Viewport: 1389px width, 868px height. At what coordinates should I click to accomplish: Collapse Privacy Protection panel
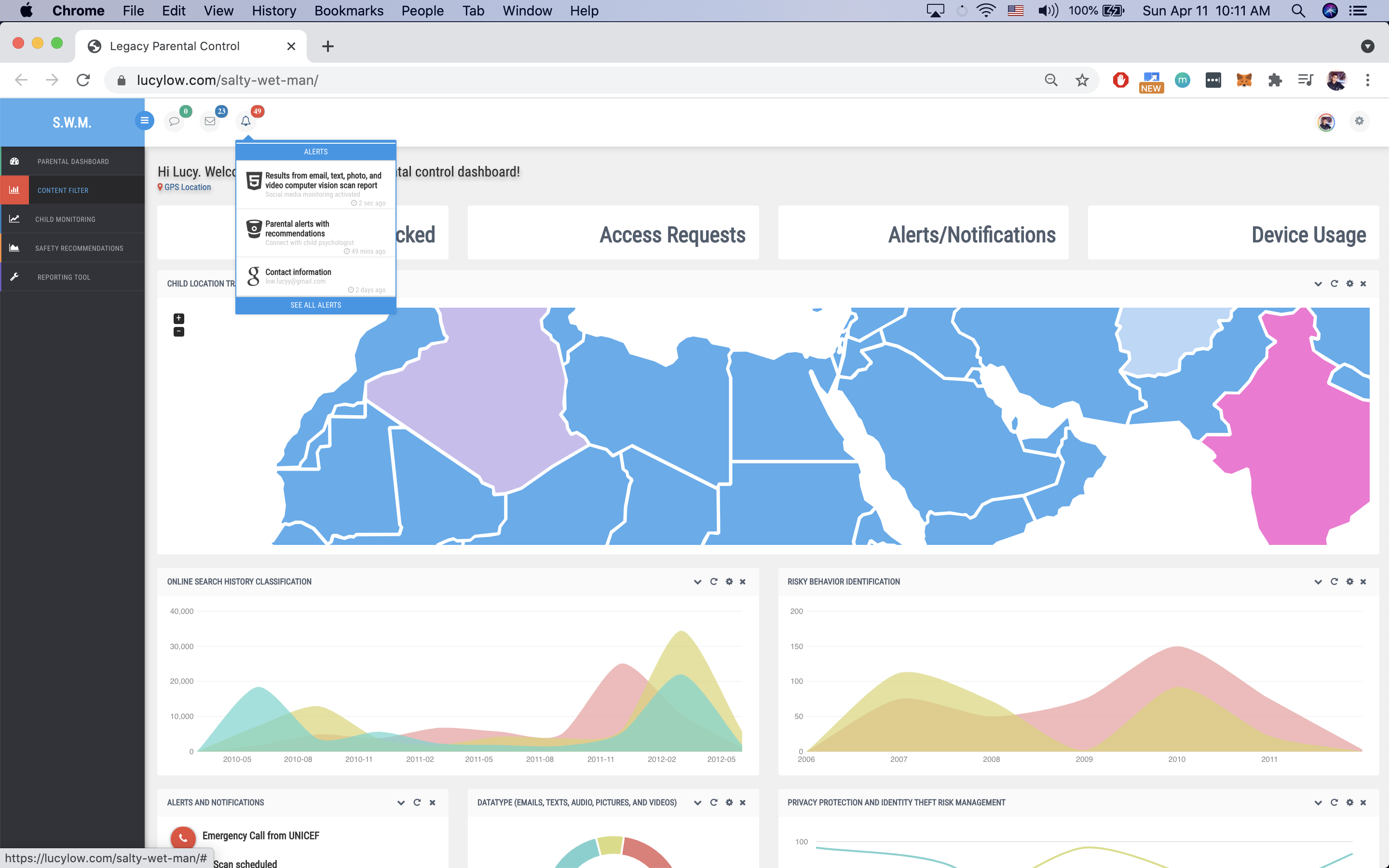click(1319, 802)
